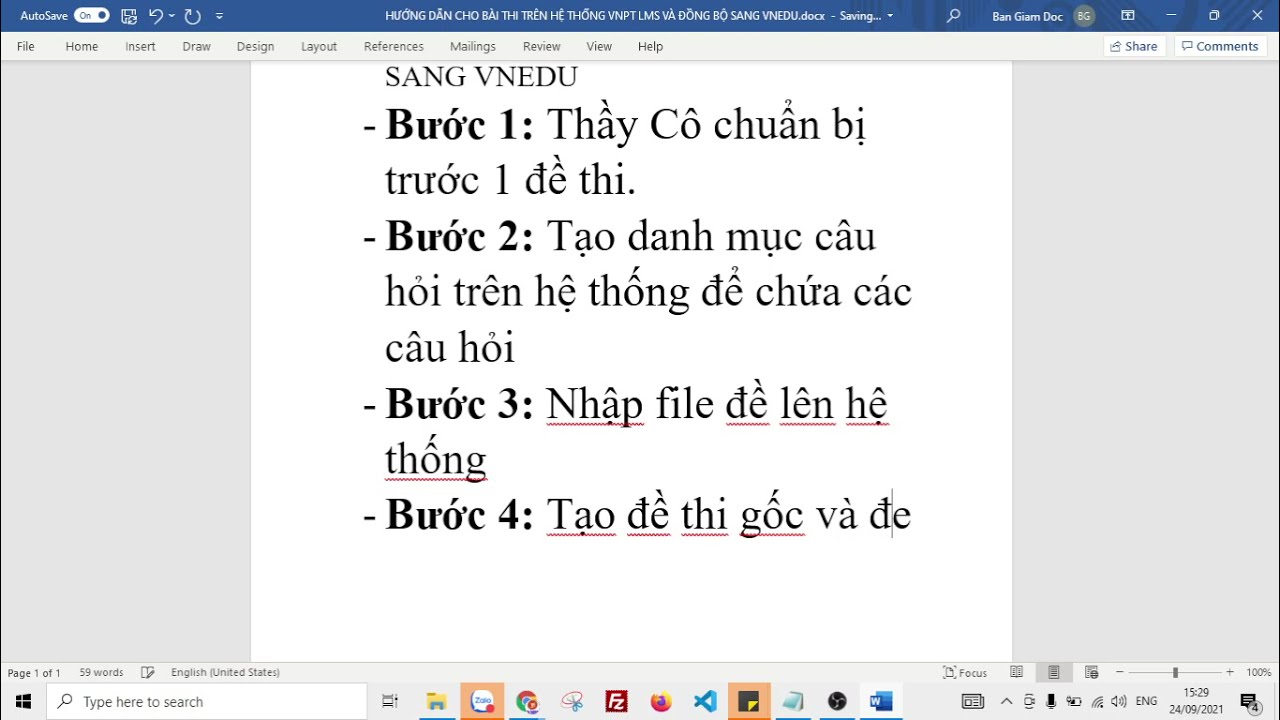Image resolution: width=1280 pixels, height=720 pixels.
Task: Click the microphone tray icon
Action: pos(1052,702)
